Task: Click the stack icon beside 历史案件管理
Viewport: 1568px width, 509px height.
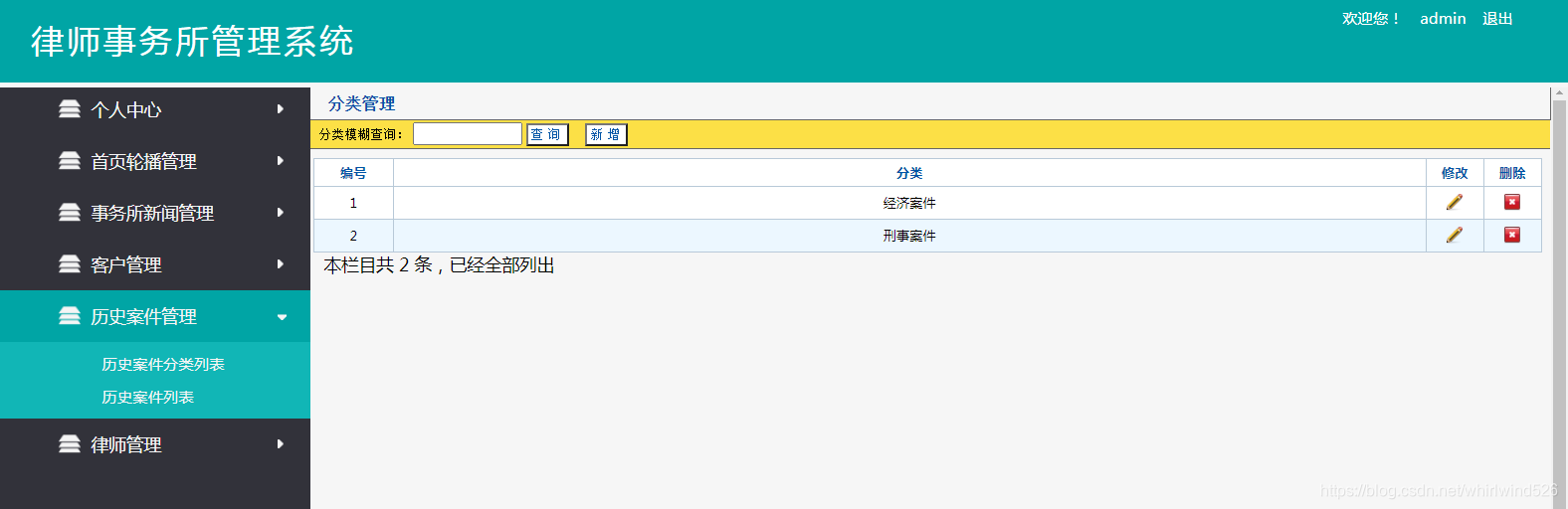Action: (x=70, y=316)
